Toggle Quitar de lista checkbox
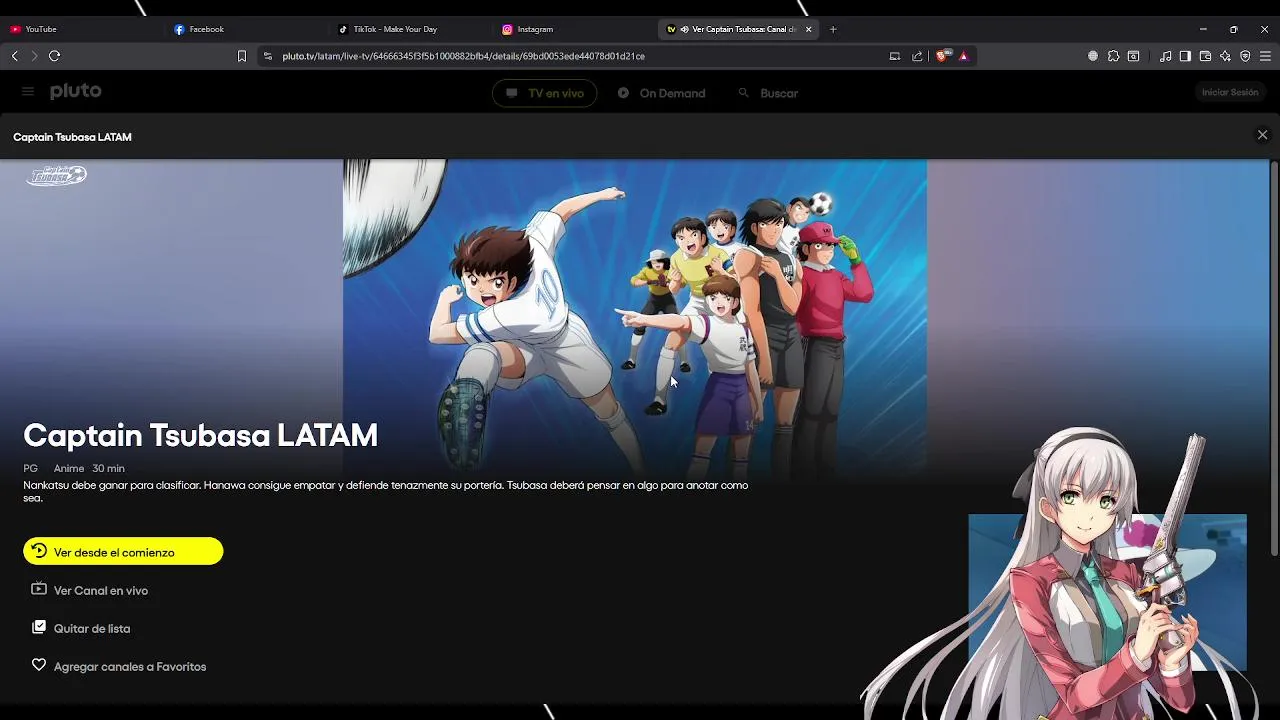The height and width of the screenshot is (720, 1280). pos(39,627)
